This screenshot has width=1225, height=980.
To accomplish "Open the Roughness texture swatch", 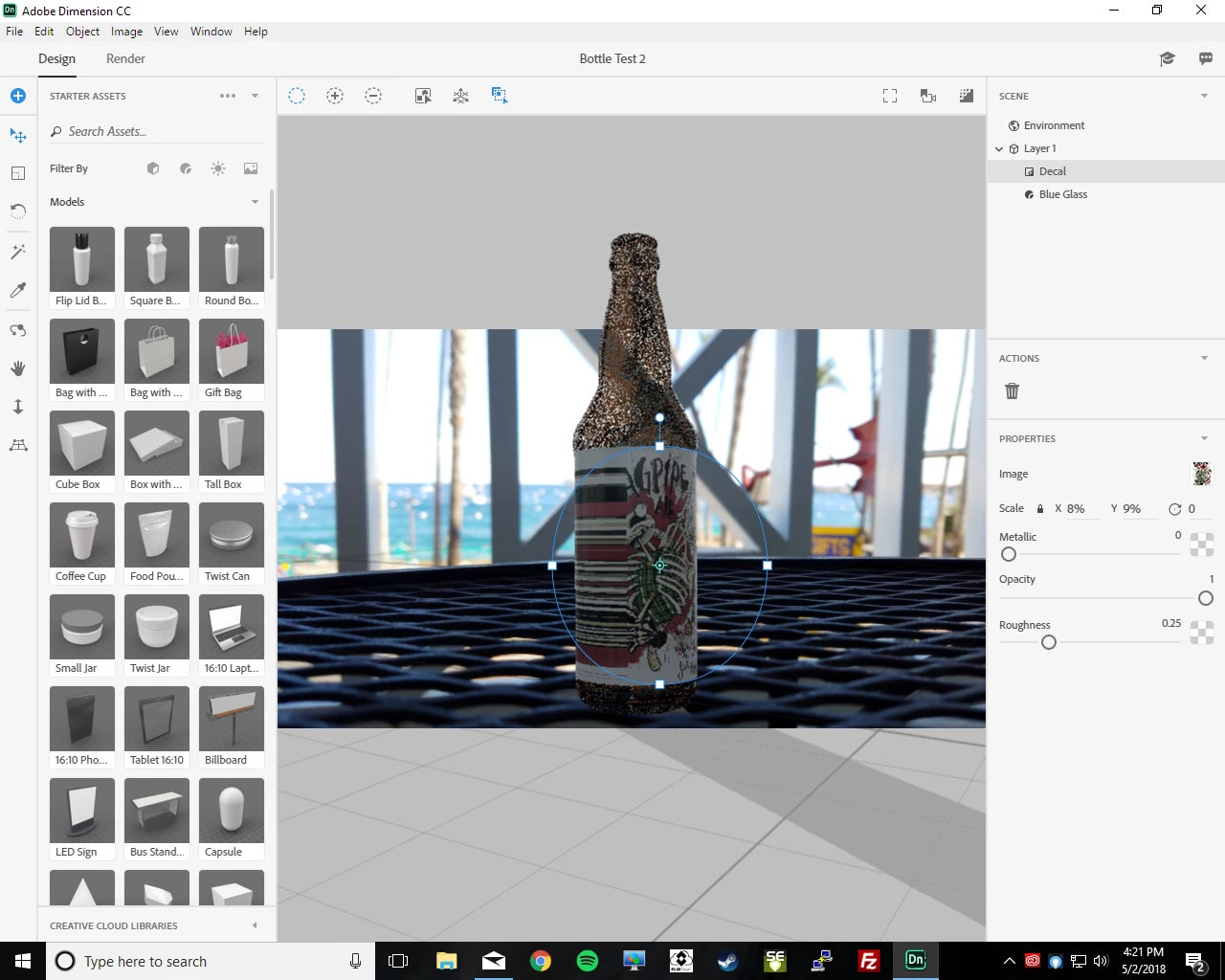I will pos(1202,633).
